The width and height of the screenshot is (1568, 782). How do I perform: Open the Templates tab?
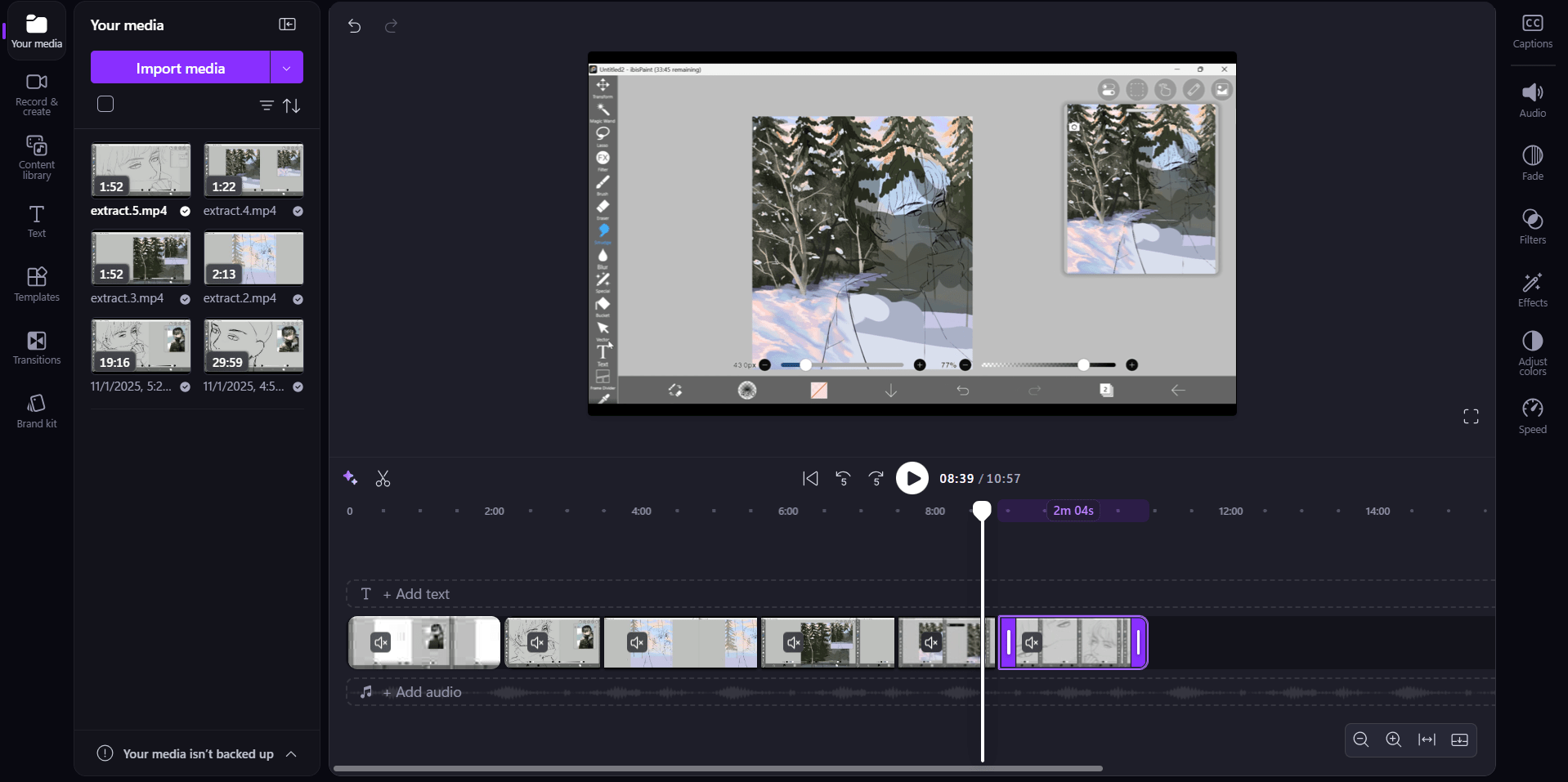click(x=37, y=284)
